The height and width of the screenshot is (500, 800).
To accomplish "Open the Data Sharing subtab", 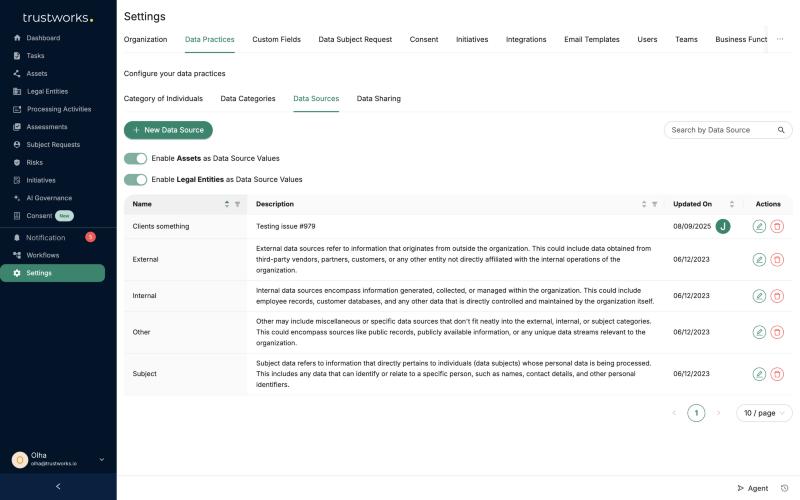I will [379, 98].
